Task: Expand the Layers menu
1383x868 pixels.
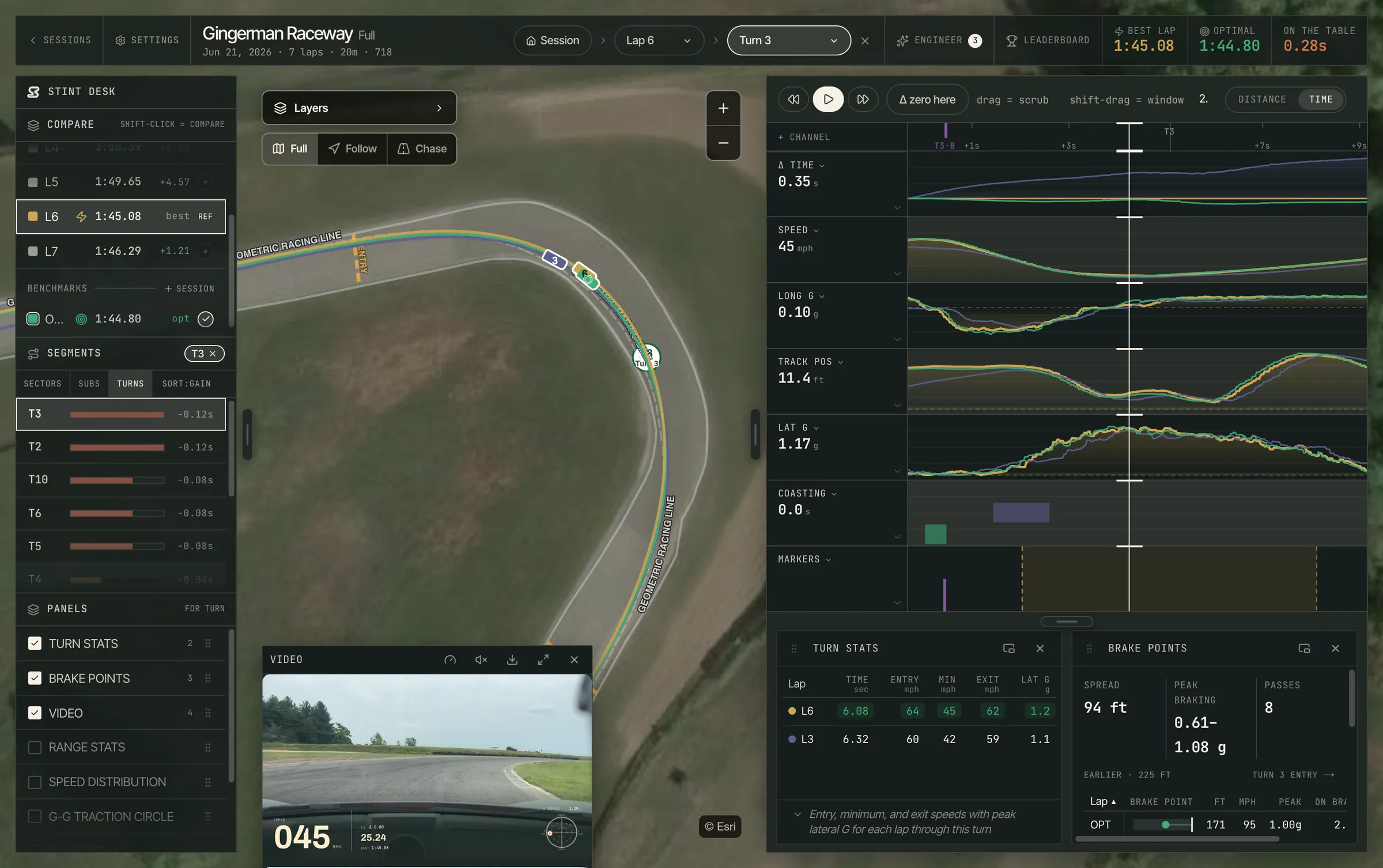Action: coord(359,108)
